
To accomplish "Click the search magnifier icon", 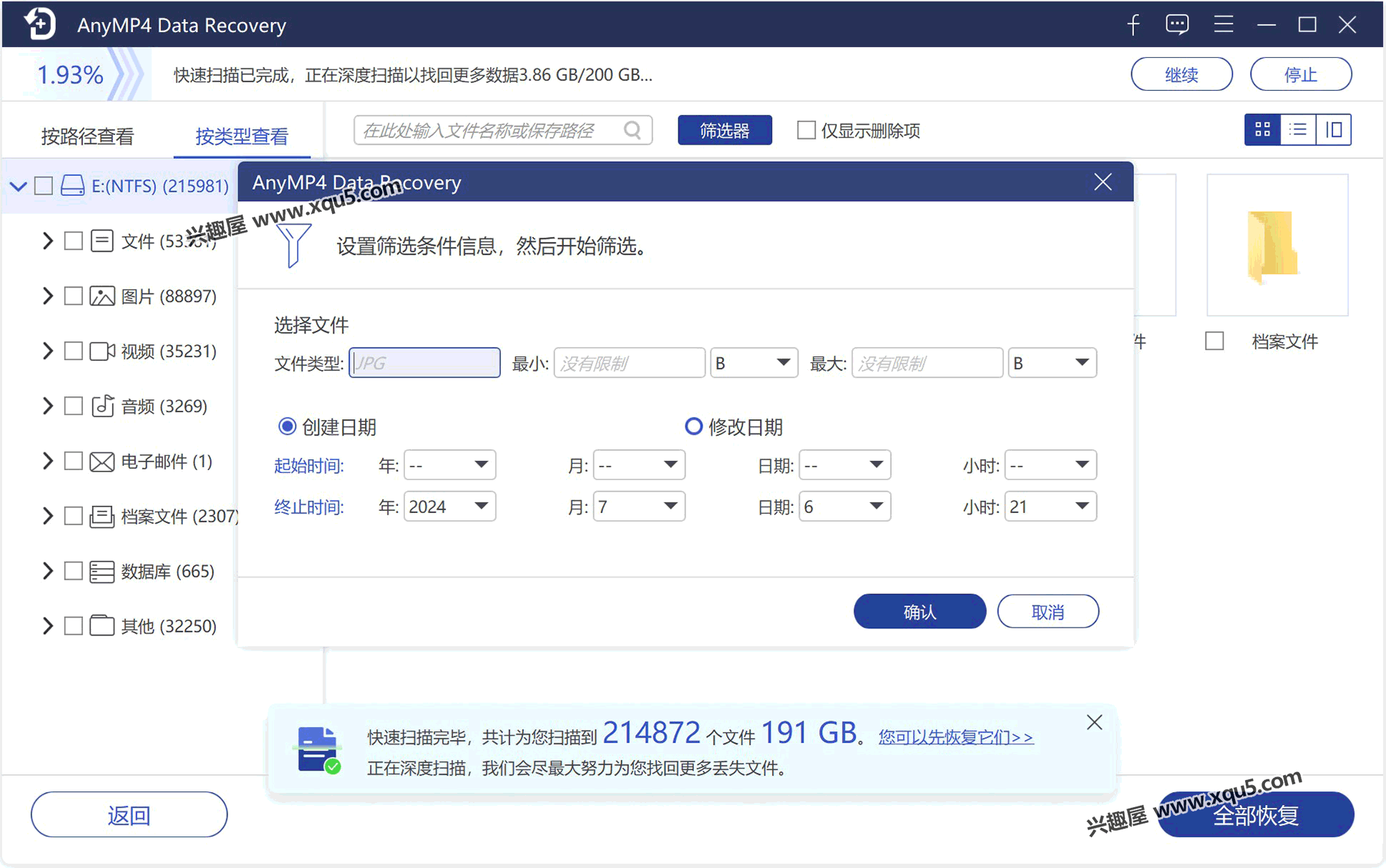I will click(633, 130).
